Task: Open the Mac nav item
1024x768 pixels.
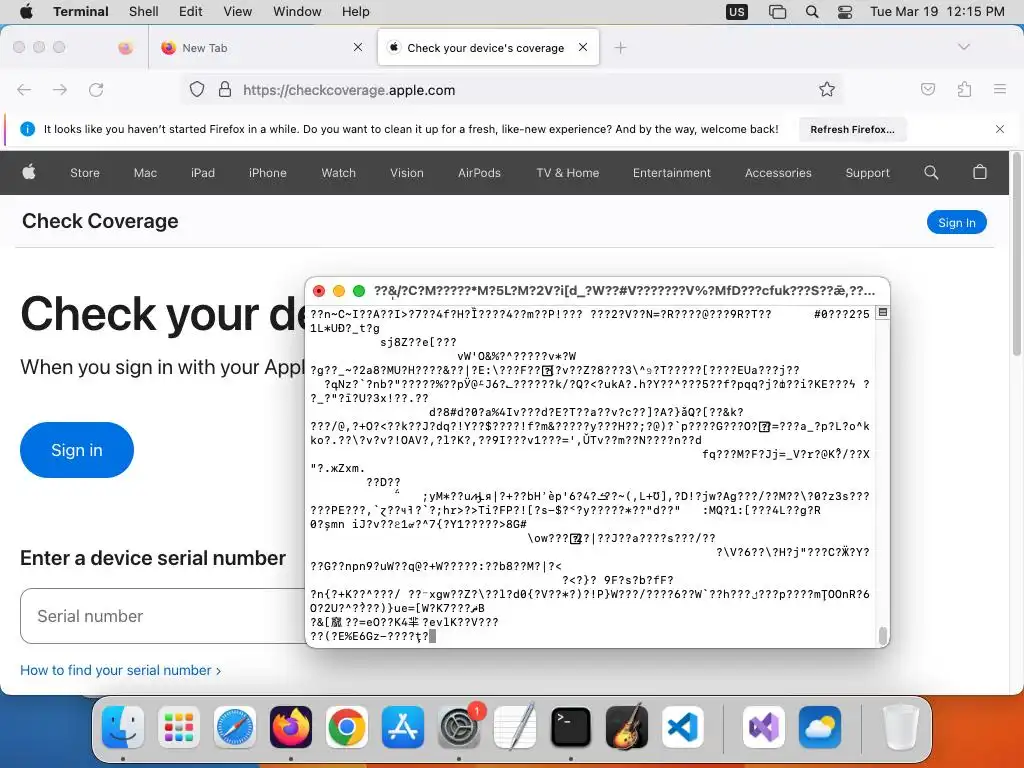Action: tap(145, 173)
